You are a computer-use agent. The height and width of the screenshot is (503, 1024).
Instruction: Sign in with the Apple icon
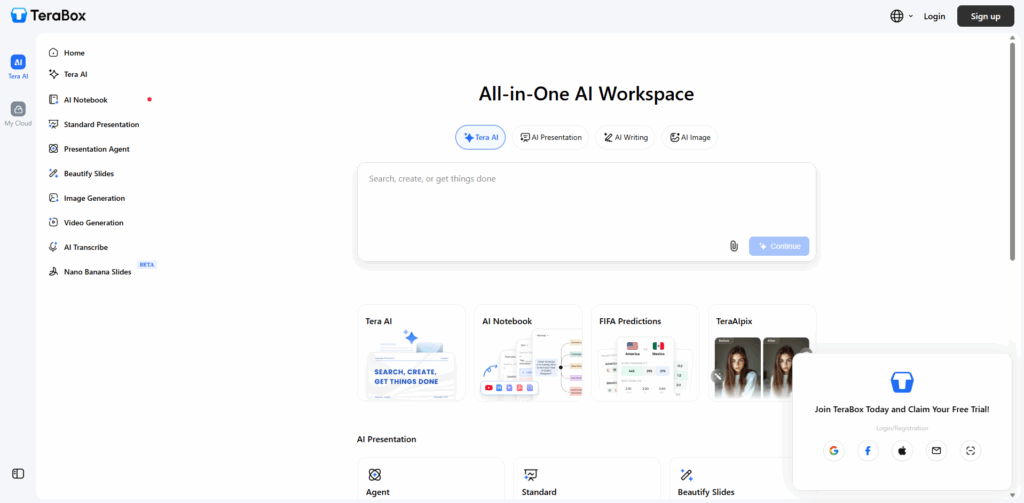tap(902, 451)
